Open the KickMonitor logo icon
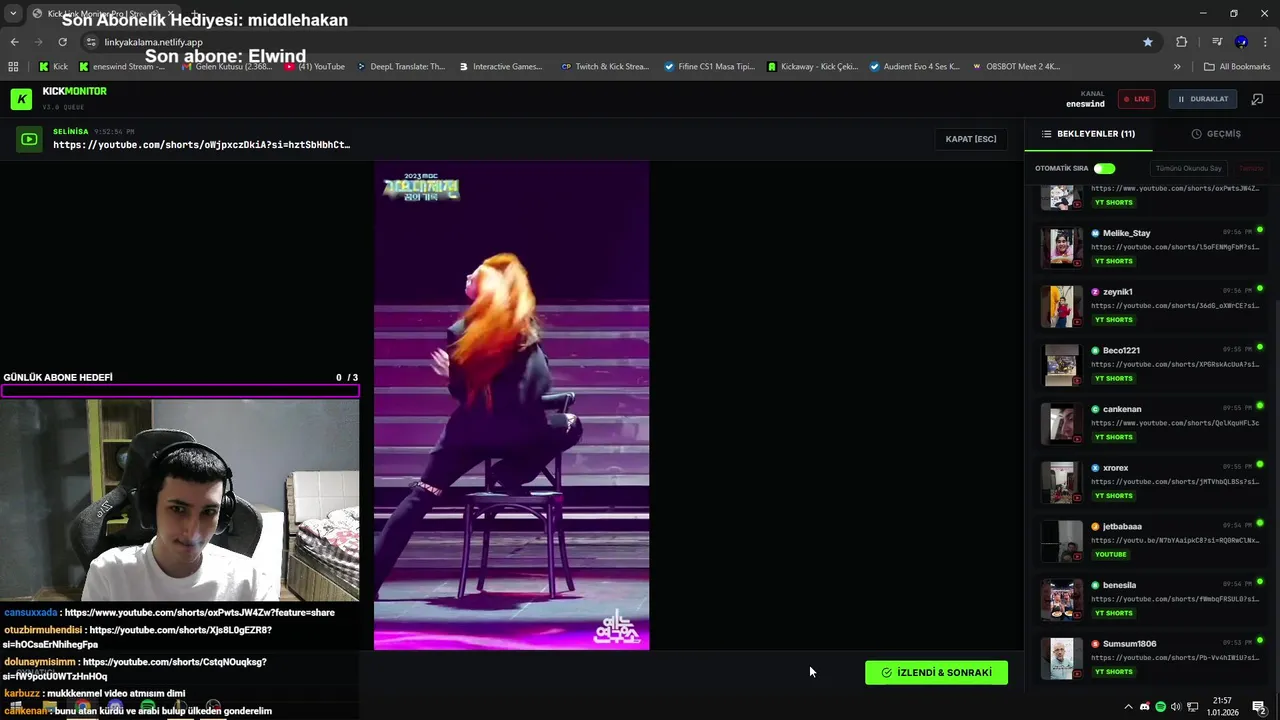Image resolution: width=1280 pixels, height=720 pixels. (x=21, y=98)
